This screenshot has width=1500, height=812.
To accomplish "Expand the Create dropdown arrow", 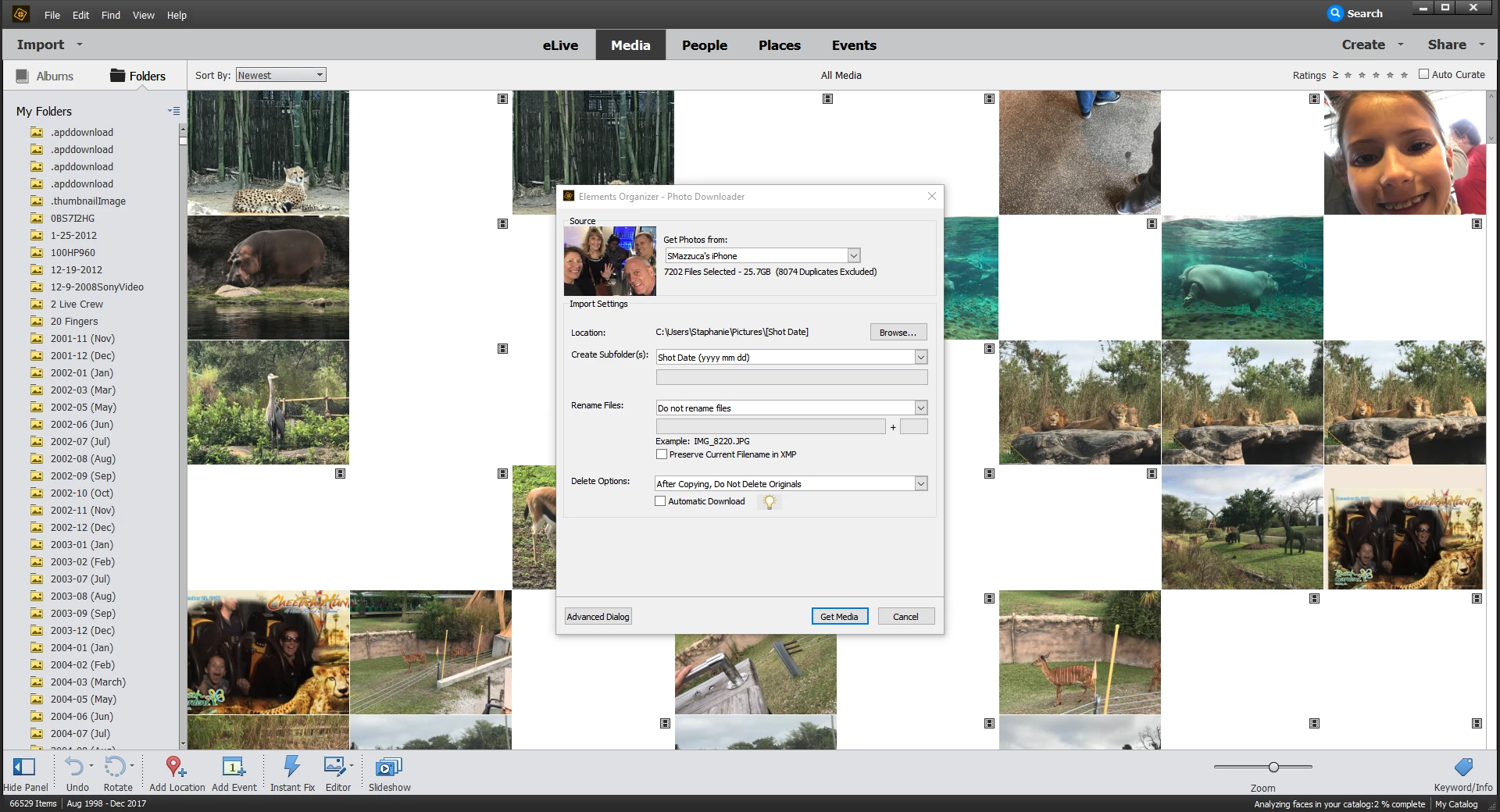I will pos(1400,45).
